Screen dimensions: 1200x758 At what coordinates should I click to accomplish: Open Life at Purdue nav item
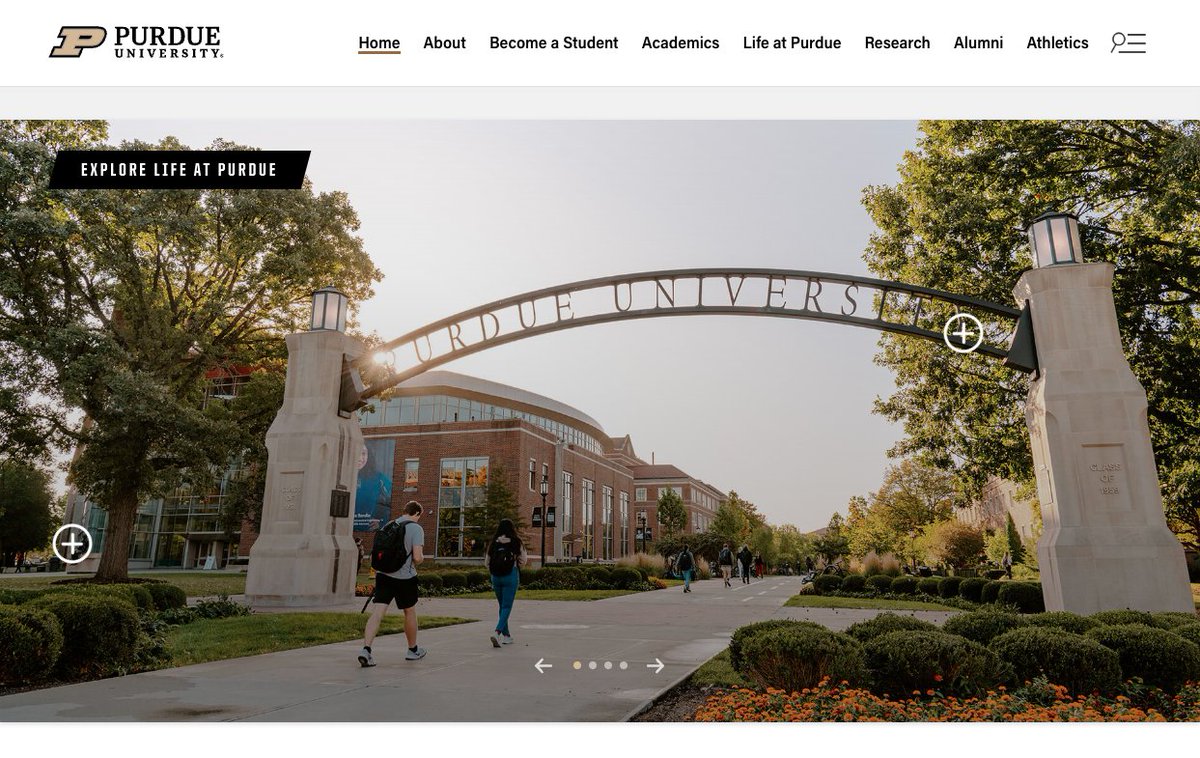click(792, 43)
